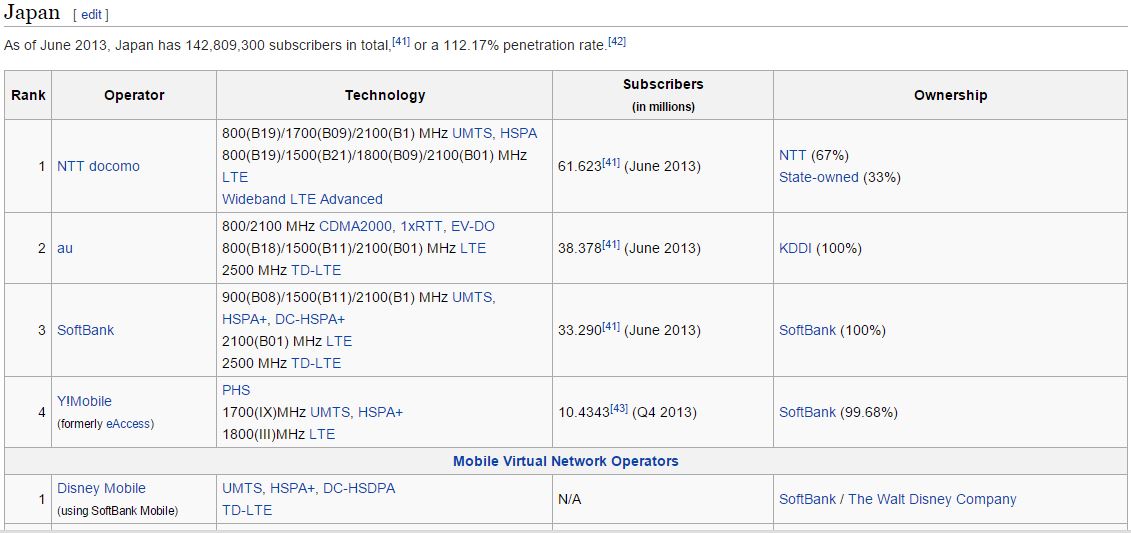This screenshot has width=1131, height=533.
Task: Click '(Q4 2013)' text in Y!Mobile row
Action: 664,413
